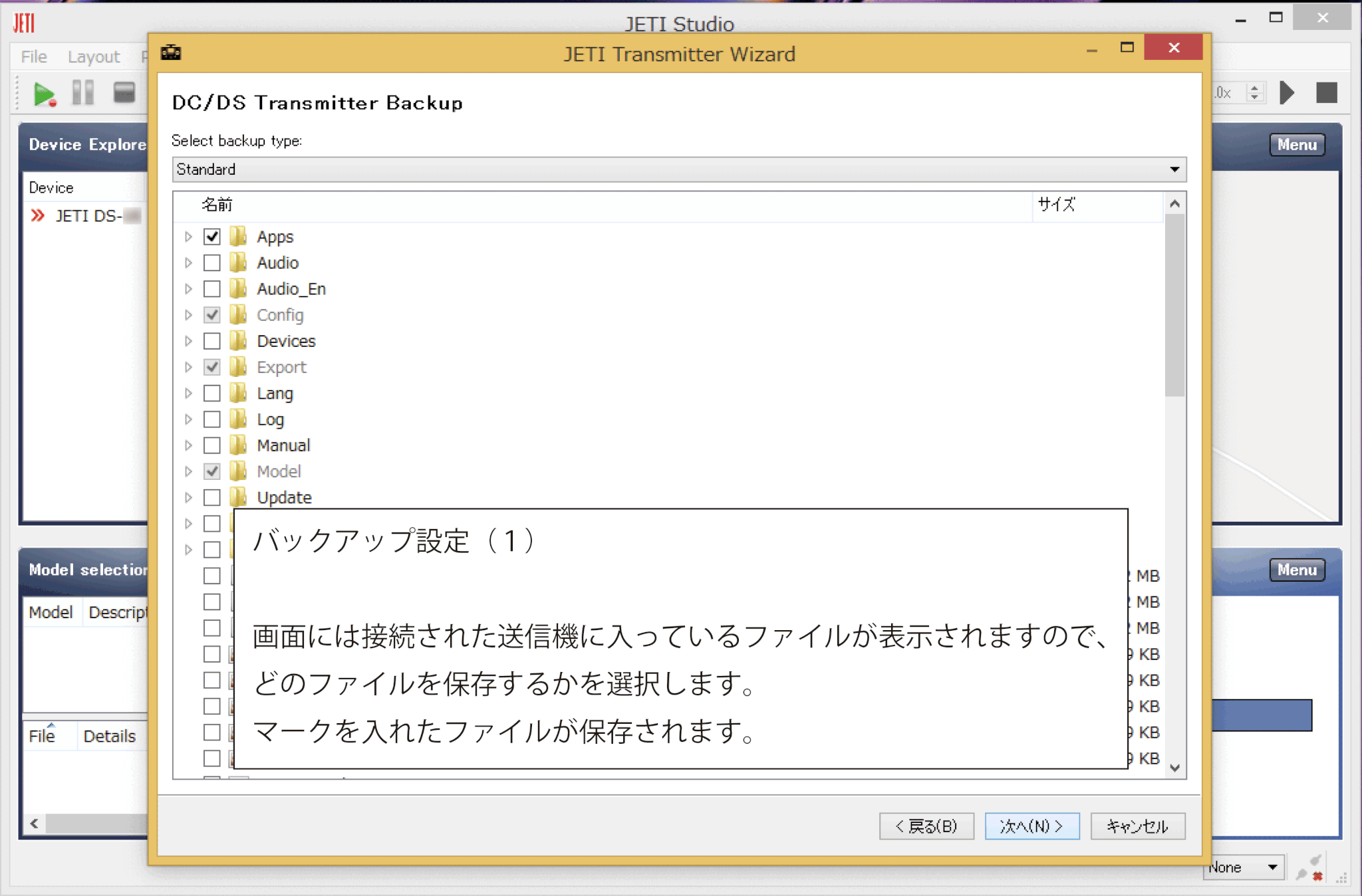The height and width of the screenshot is (896, 1362).
Task: Expand the Apps folder tree node
Action: (x=188, y=237)
